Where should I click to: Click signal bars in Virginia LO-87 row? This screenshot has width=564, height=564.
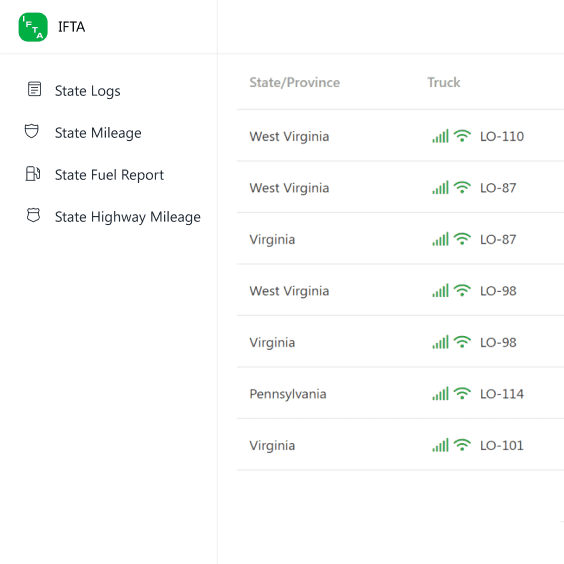tap(440, 239)
